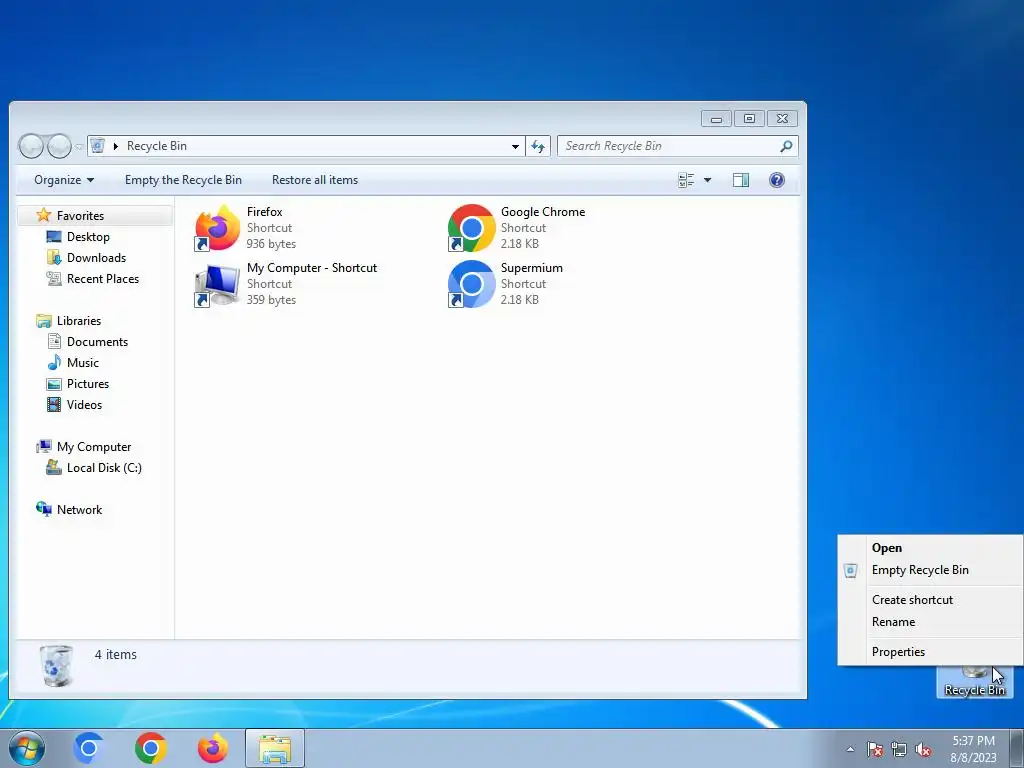This screenshot has height=768, width=1024.
Task: Select Favorites in navigation pane
Action: 80,216
